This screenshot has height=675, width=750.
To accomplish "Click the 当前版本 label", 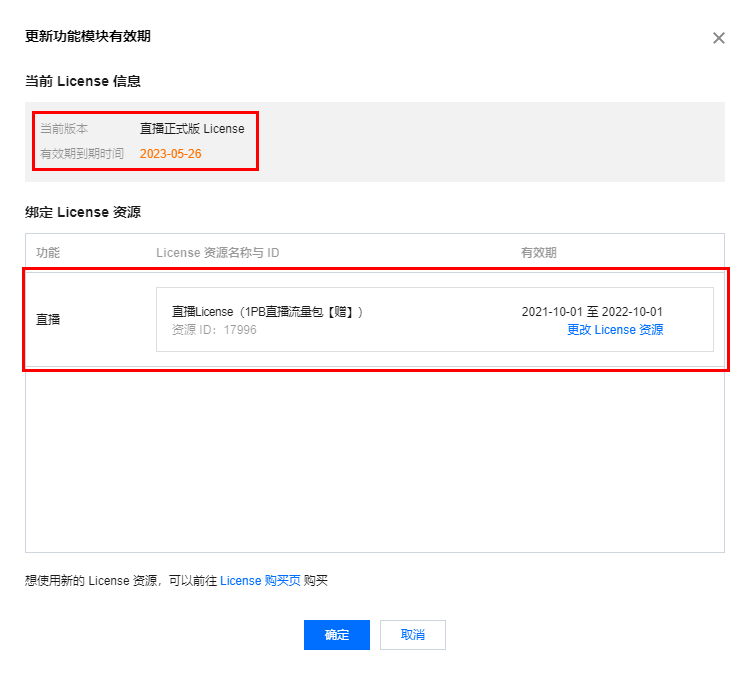I will (64, 129).
